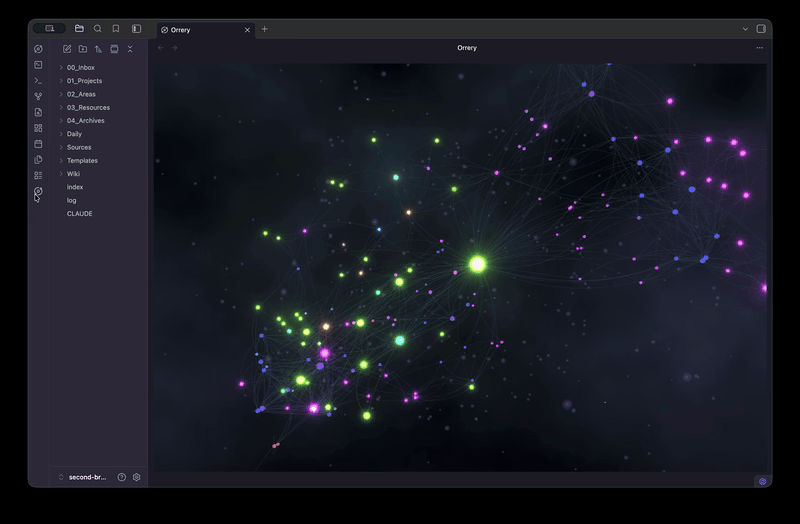Open a new tab with plus

264,29
